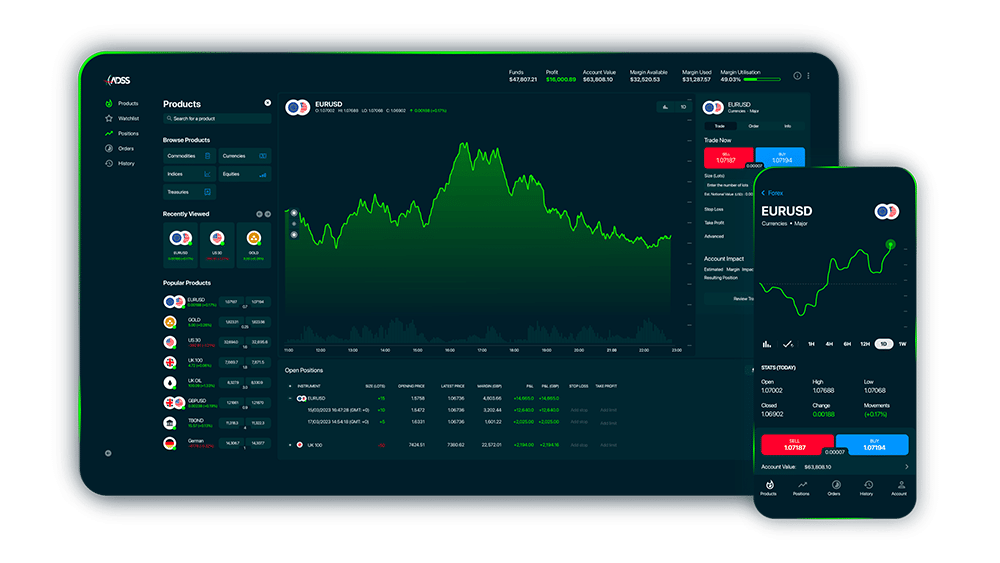Click the red SELL button on desktop
1000x563 pixels.
[728, 159]
